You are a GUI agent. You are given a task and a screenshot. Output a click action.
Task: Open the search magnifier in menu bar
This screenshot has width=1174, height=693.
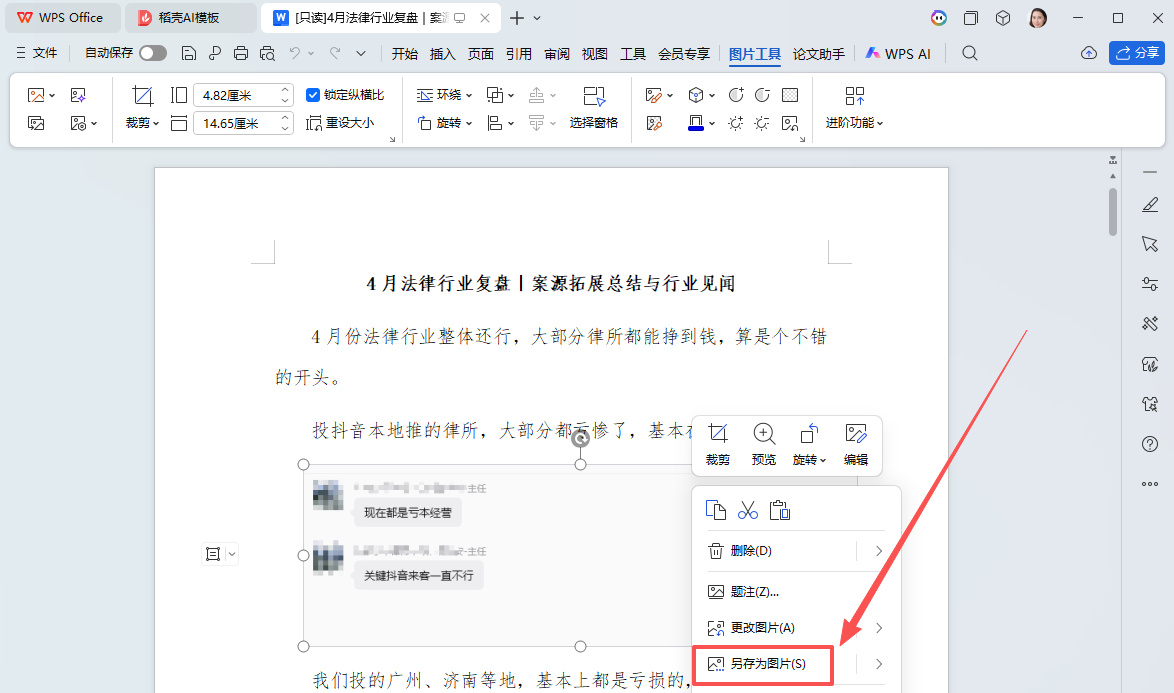point(970,53)
